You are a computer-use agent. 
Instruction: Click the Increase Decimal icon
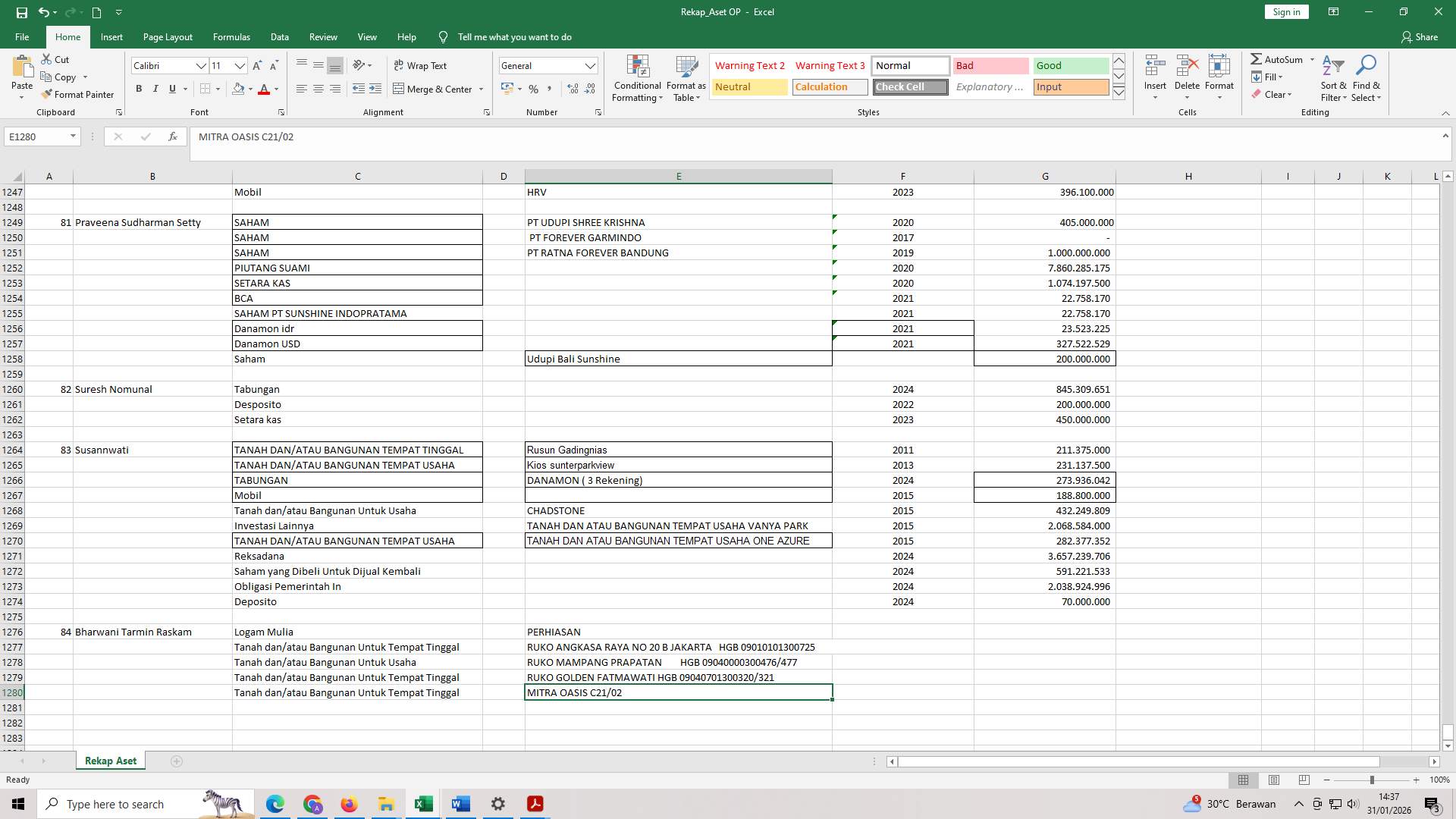coord(571,89)
